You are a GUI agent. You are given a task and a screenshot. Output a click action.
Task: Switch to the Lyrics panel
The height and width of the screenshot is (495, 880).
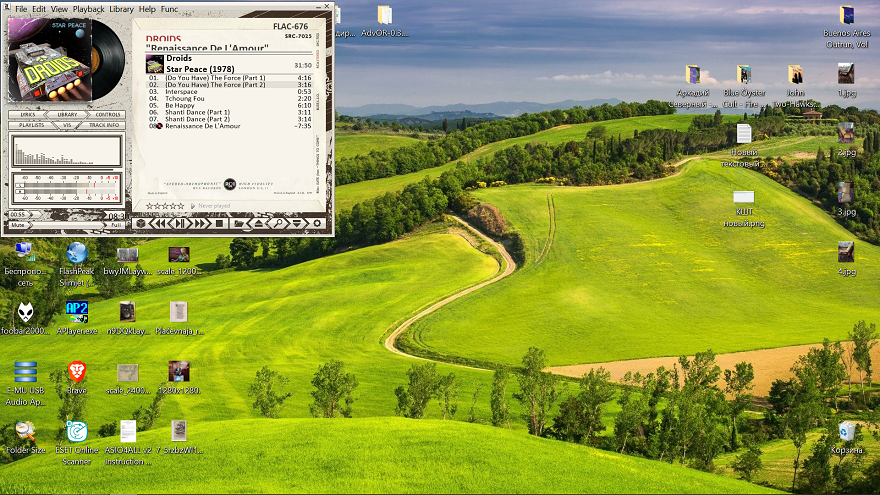(27, 115)
